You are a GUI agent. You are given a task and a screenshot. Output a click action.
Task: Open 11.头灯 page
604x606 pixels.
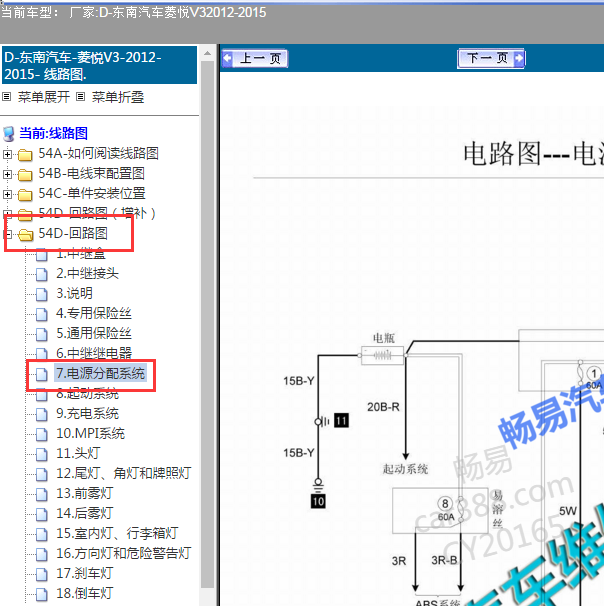point(78,453)
